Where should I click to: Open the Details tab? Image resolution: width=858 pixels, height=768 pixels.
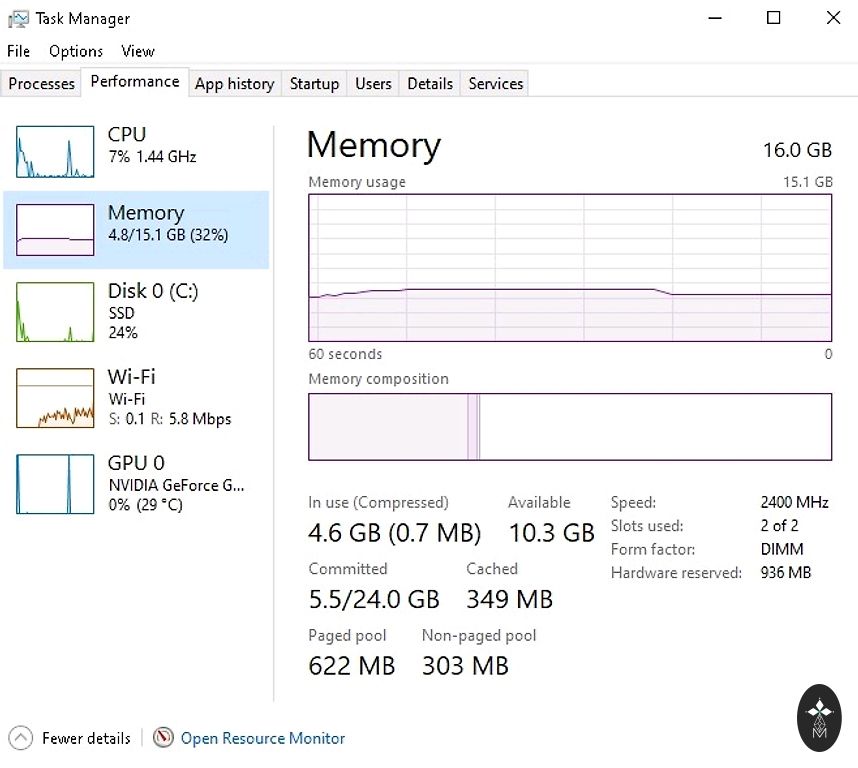(430, 84)
